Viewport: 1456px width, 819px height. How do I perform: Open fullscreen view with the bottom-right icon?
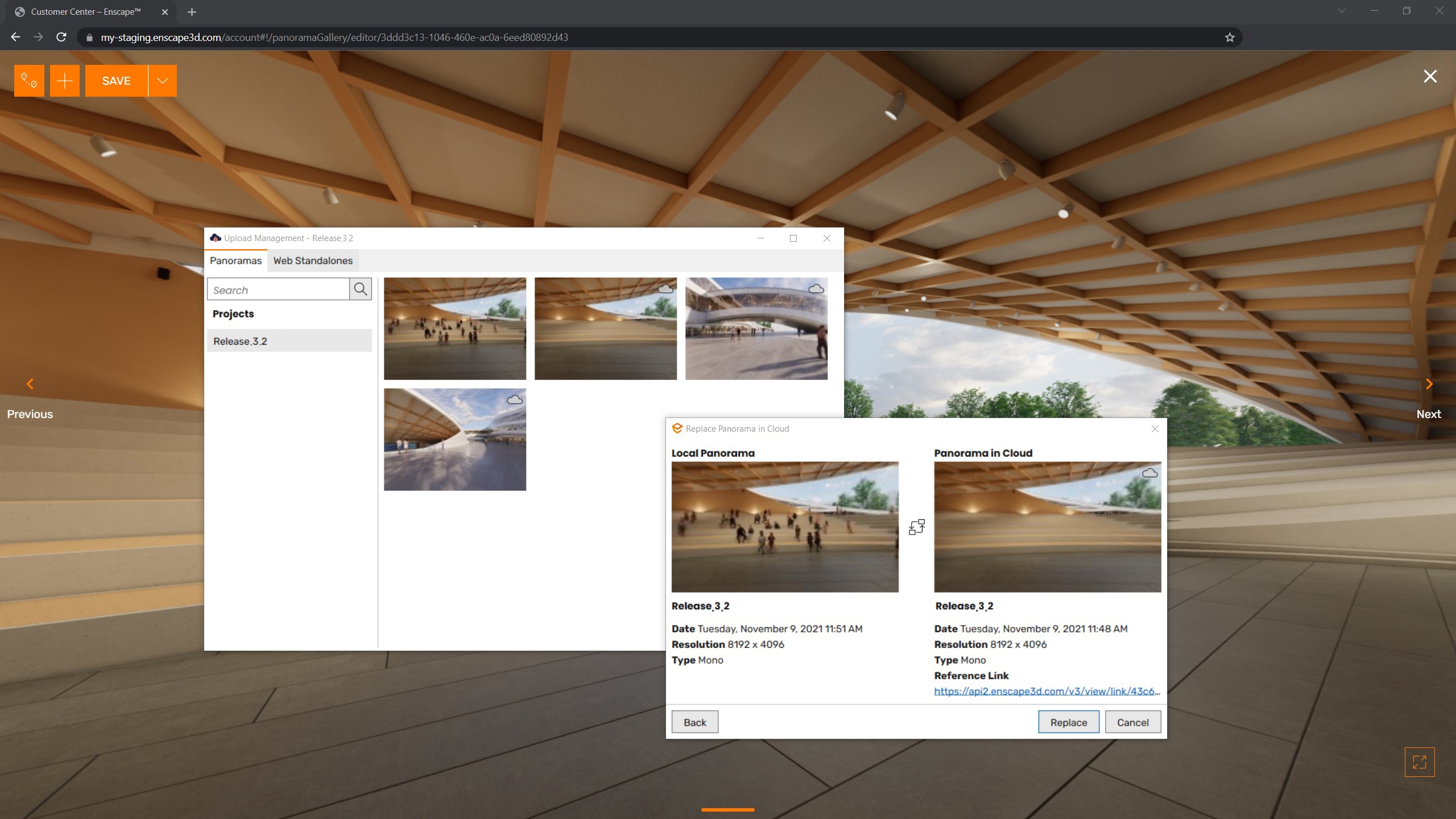click(x=1419, y=762)
